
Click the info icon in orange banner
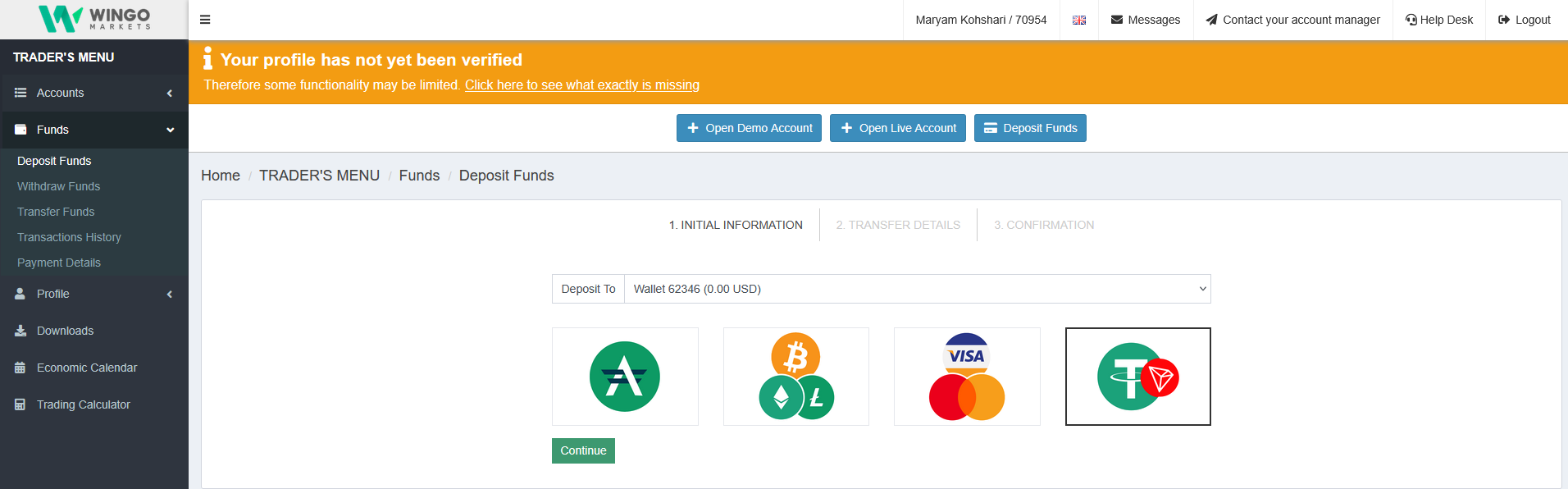pos(207,58)
